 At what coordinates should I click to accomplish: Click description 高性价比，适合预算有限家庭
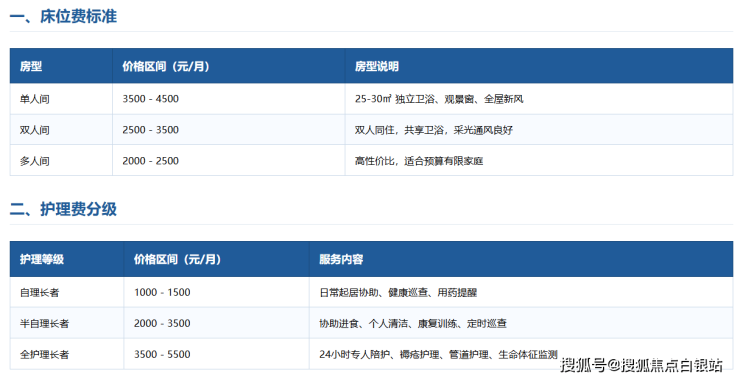click(419, 161)
